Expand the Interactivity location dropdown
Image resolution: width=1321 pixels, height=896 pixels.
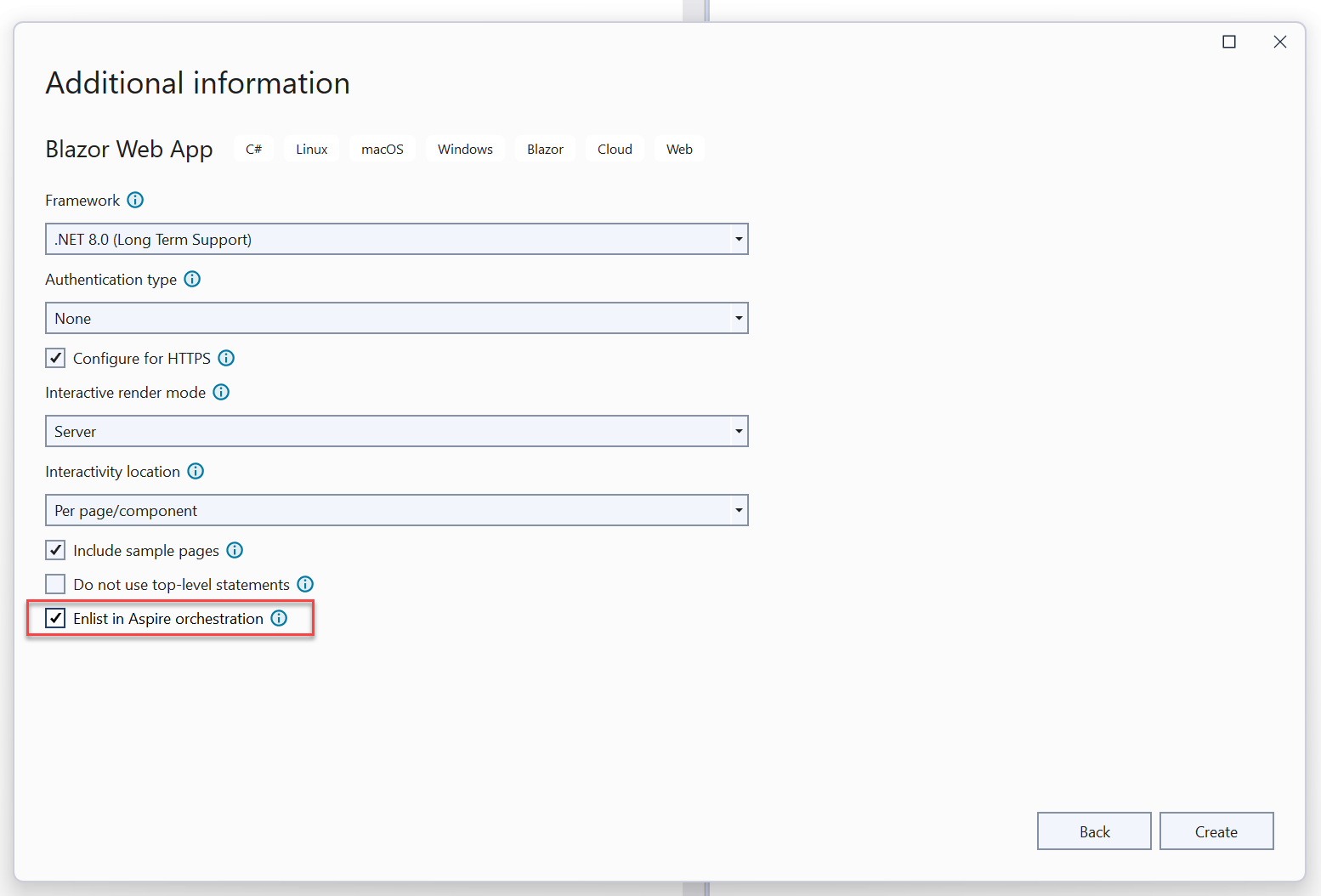(x=396, y=510)
